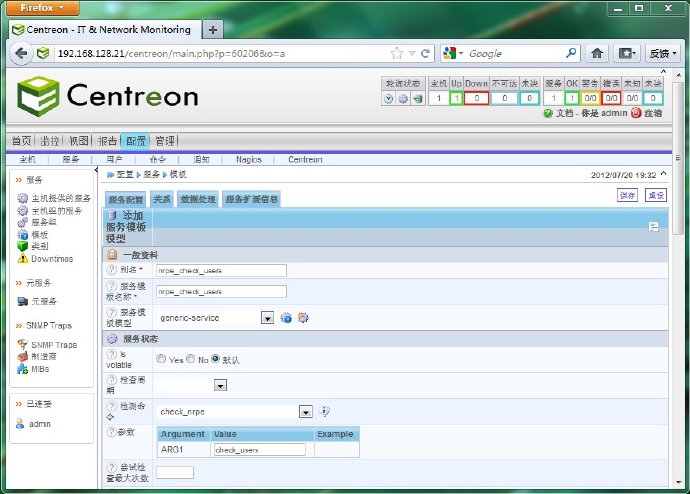This screenshot has height=494, width=690.
Task: Open the 报告 main menu
Action: tap(107, 141)
